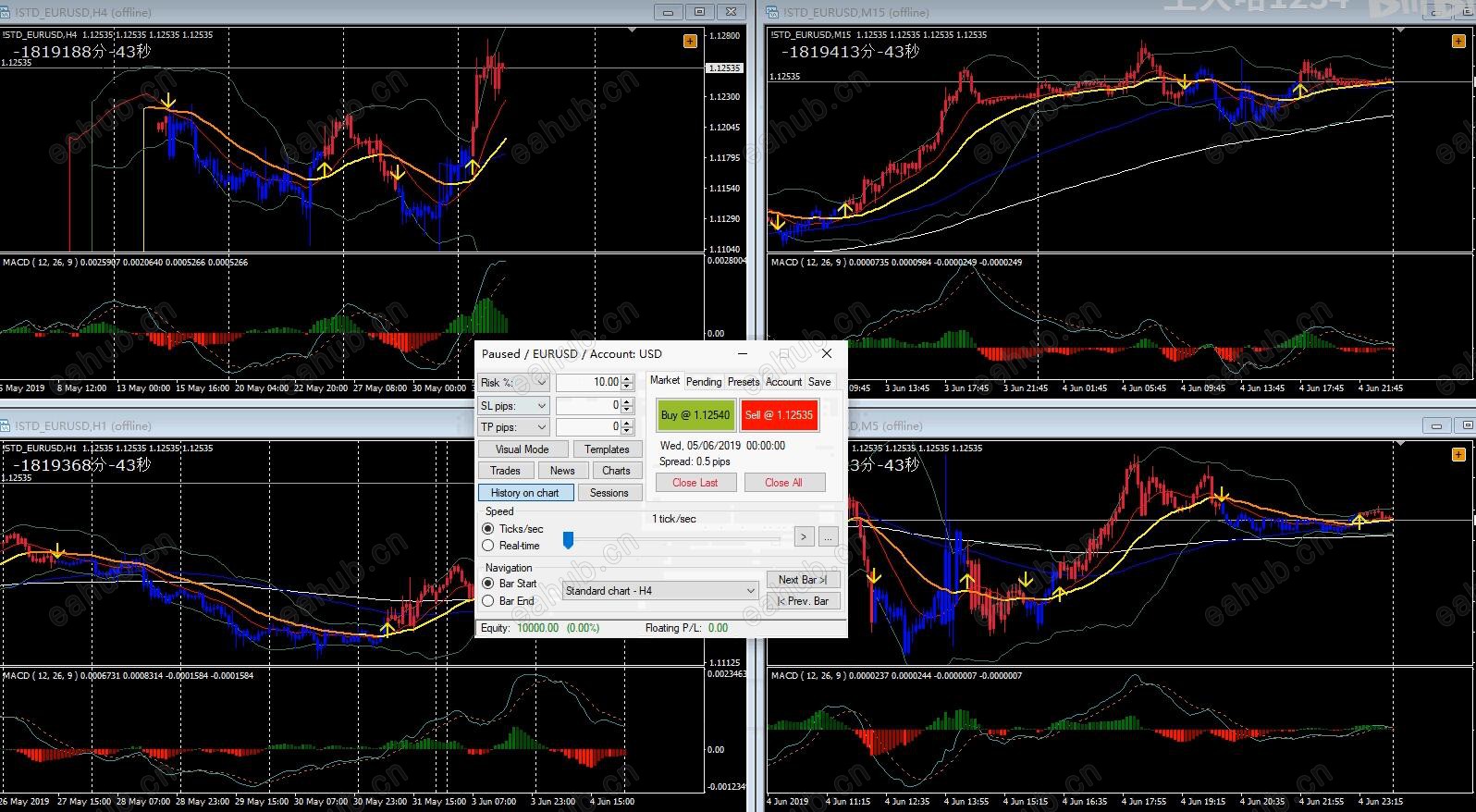Click the 1 tick/sec speed label

pyautogui.click(x=674, y=519)
